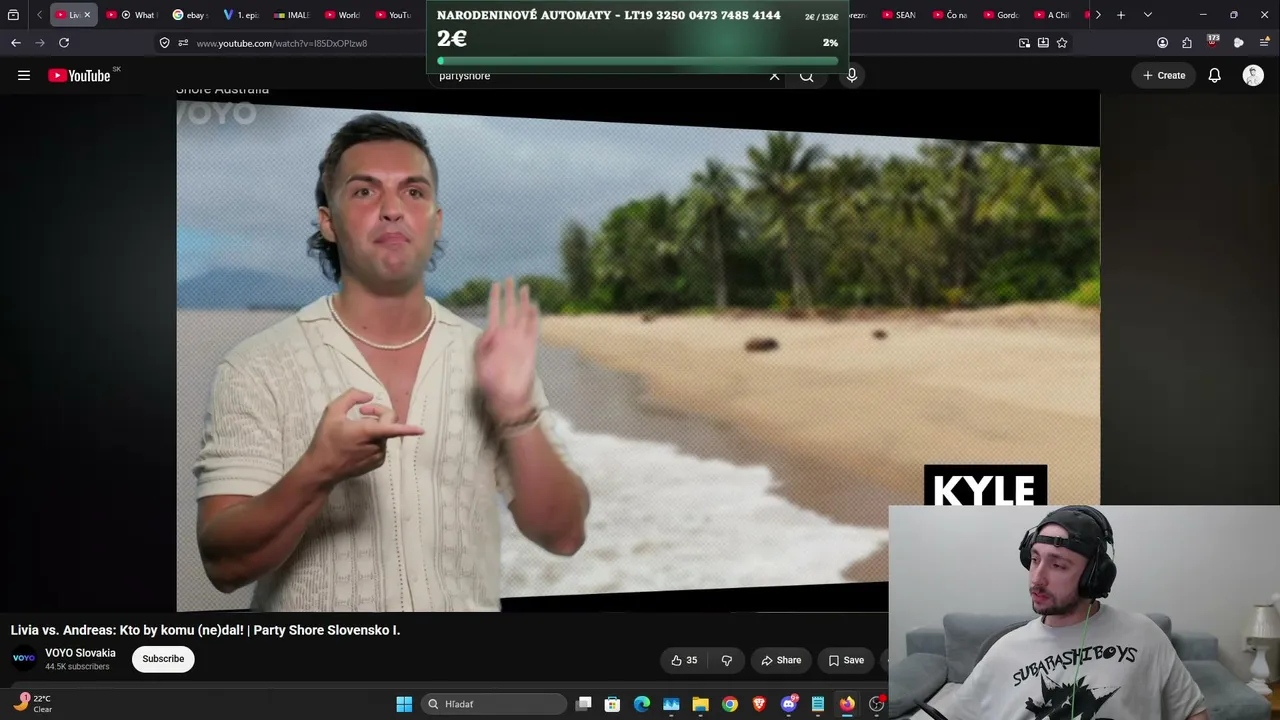Image resolution: width=1280 pixels, height=720 pixels.
Task: Open YouTube notifications bell
Action: [x=1214, y=75]
